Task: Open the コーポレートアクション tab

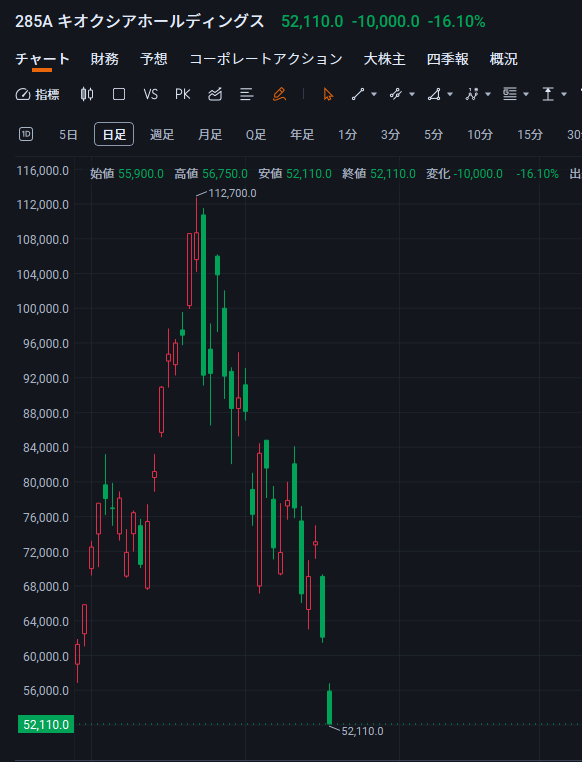Action: click(266, 59)
